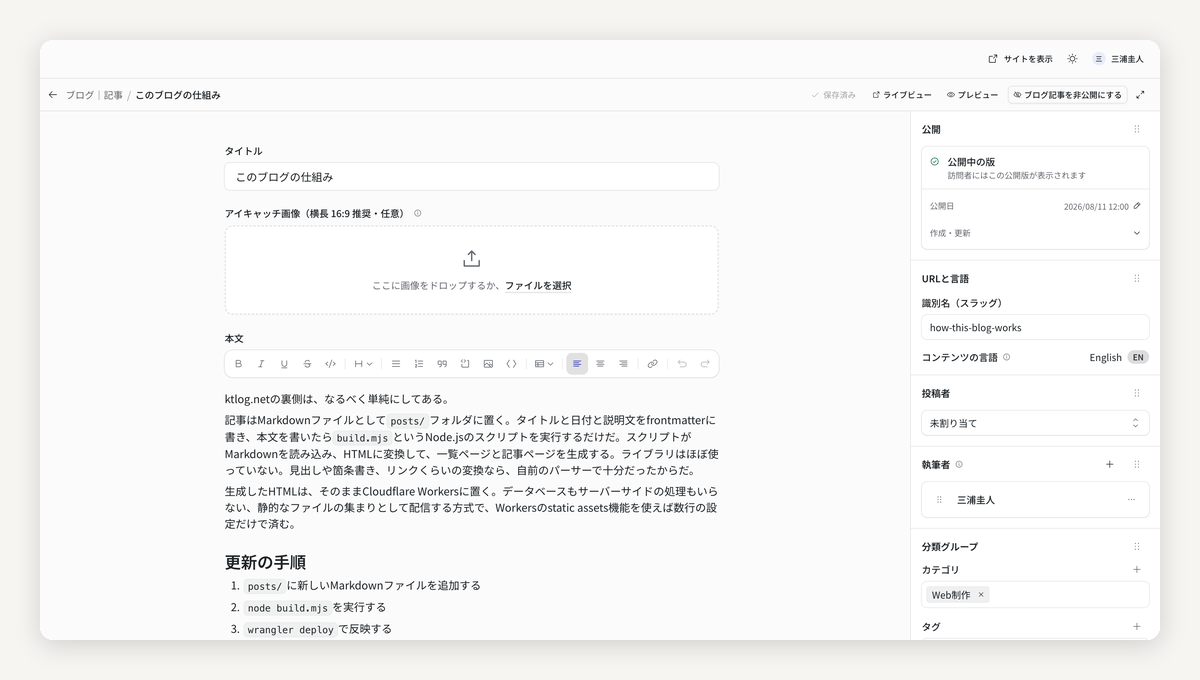The width and height of the screenshot is (1200, 680).
Task: Apply strikethrough formatting
Action: click(307, 364)
